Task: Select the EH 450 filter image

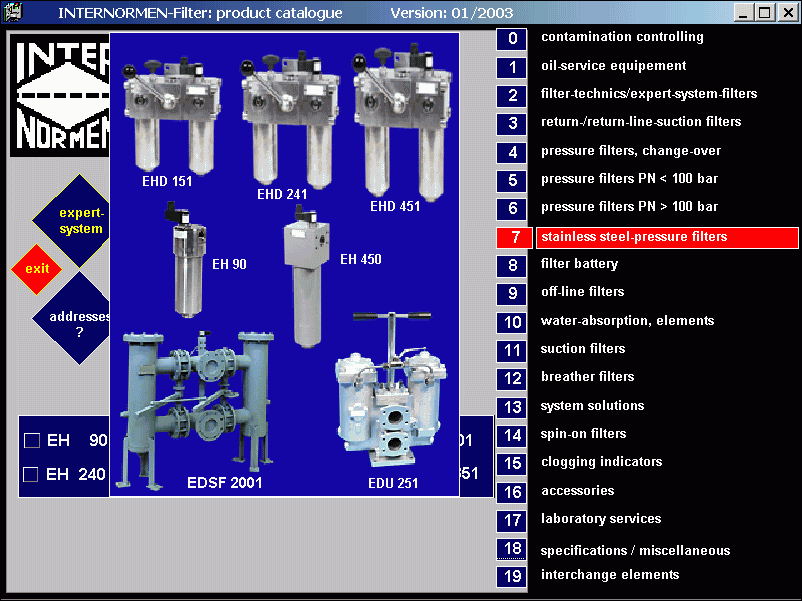Action: tap(307, 276)
